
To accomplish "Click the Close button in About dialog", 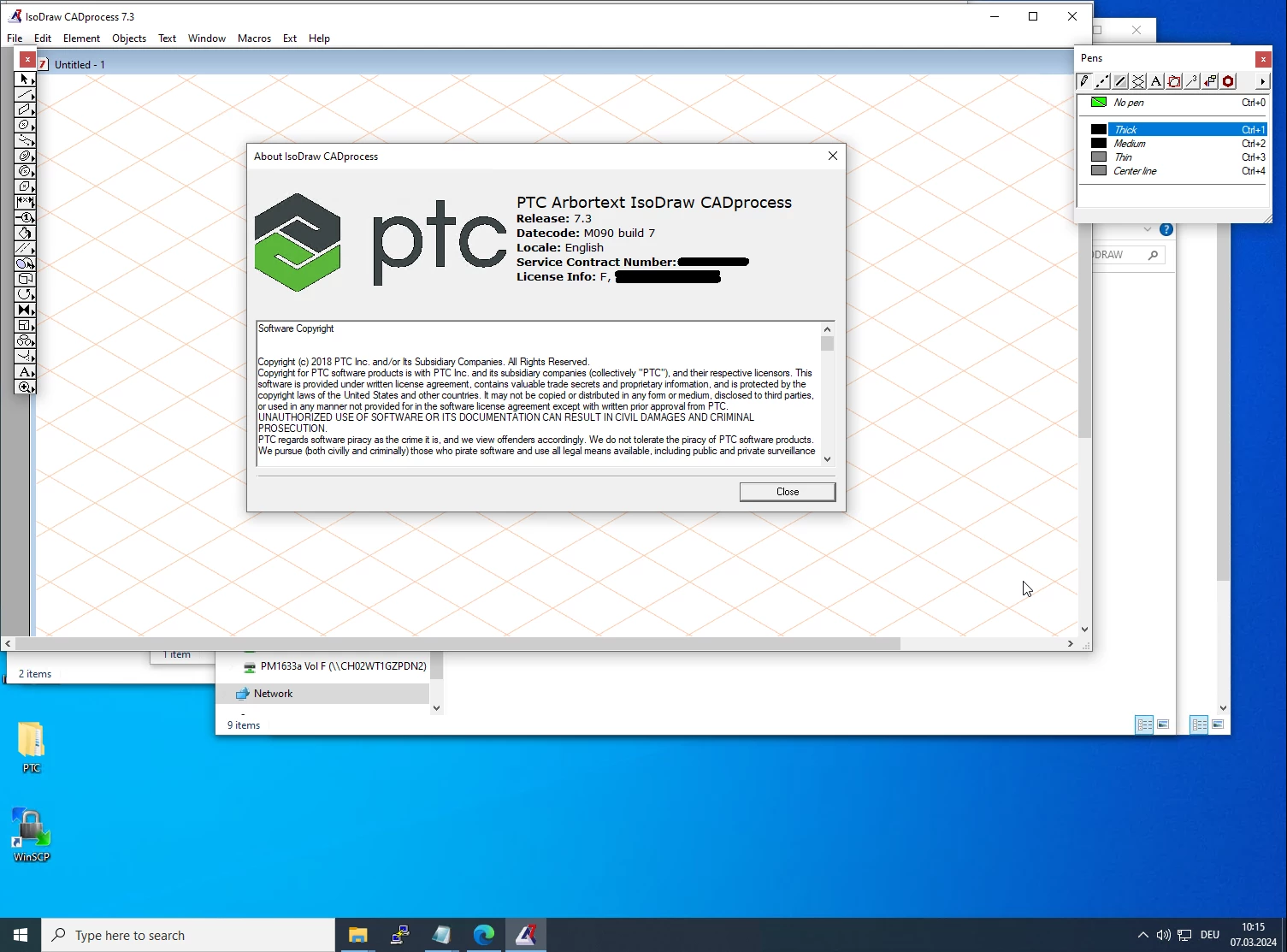I will [788, 492].
